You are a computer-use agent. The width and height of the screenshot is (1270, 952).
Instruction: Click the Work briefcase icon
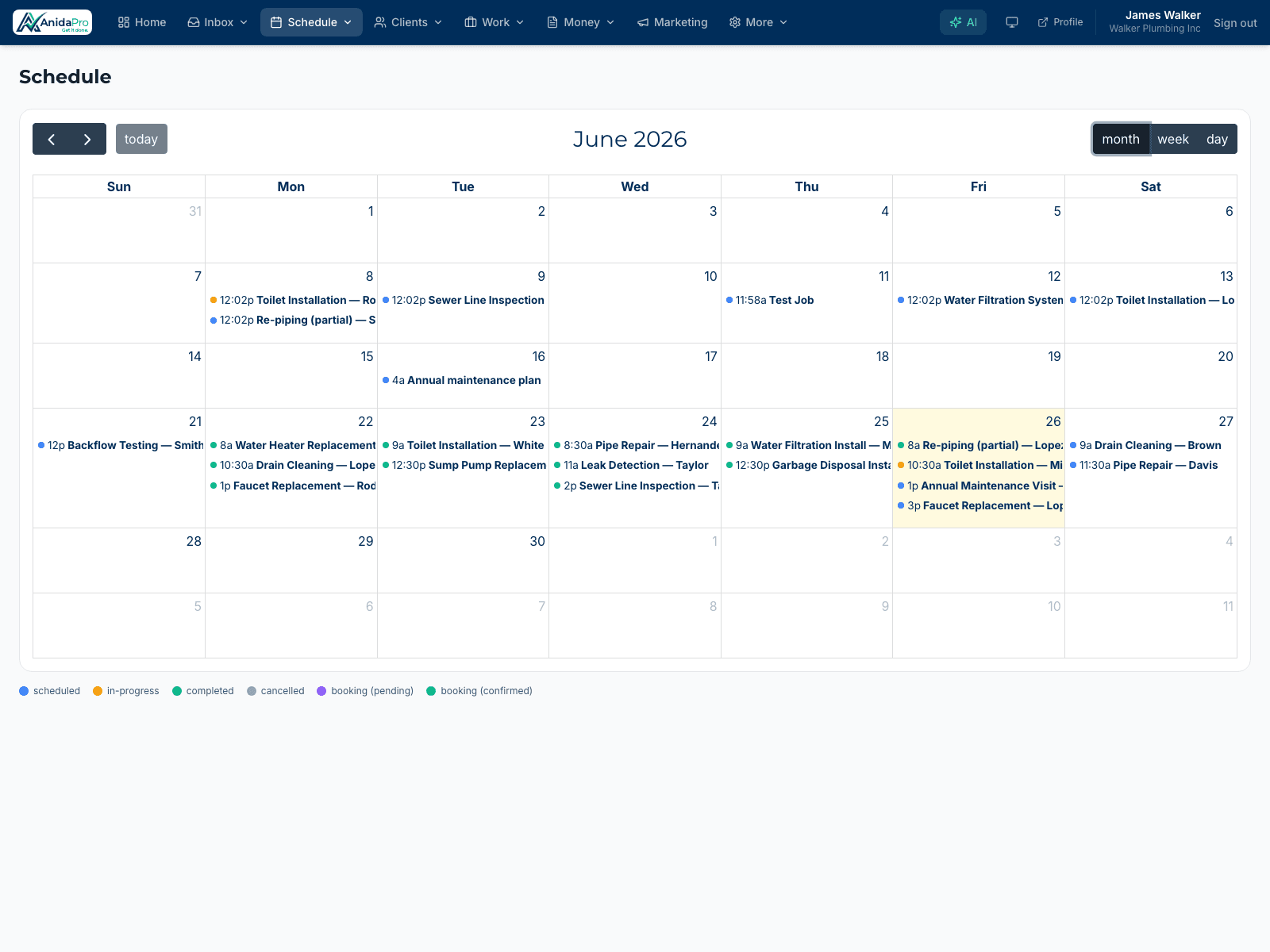[471, 22]
